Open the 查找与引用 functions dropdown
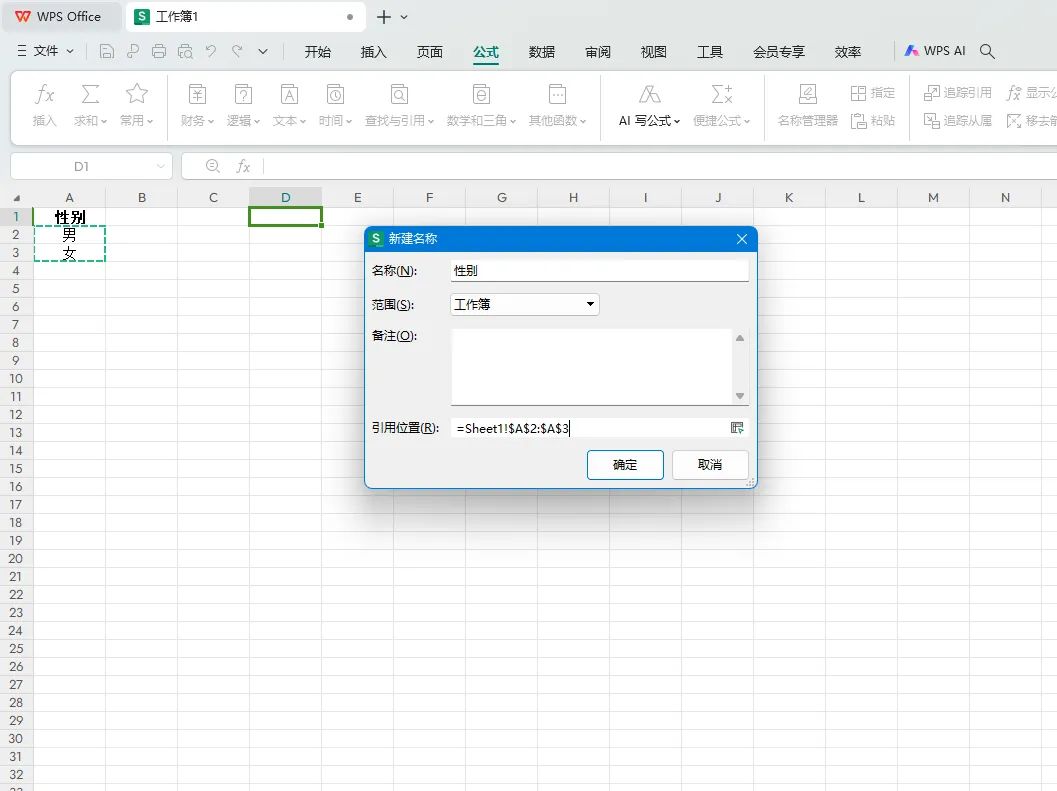 [x=399, y=106]
